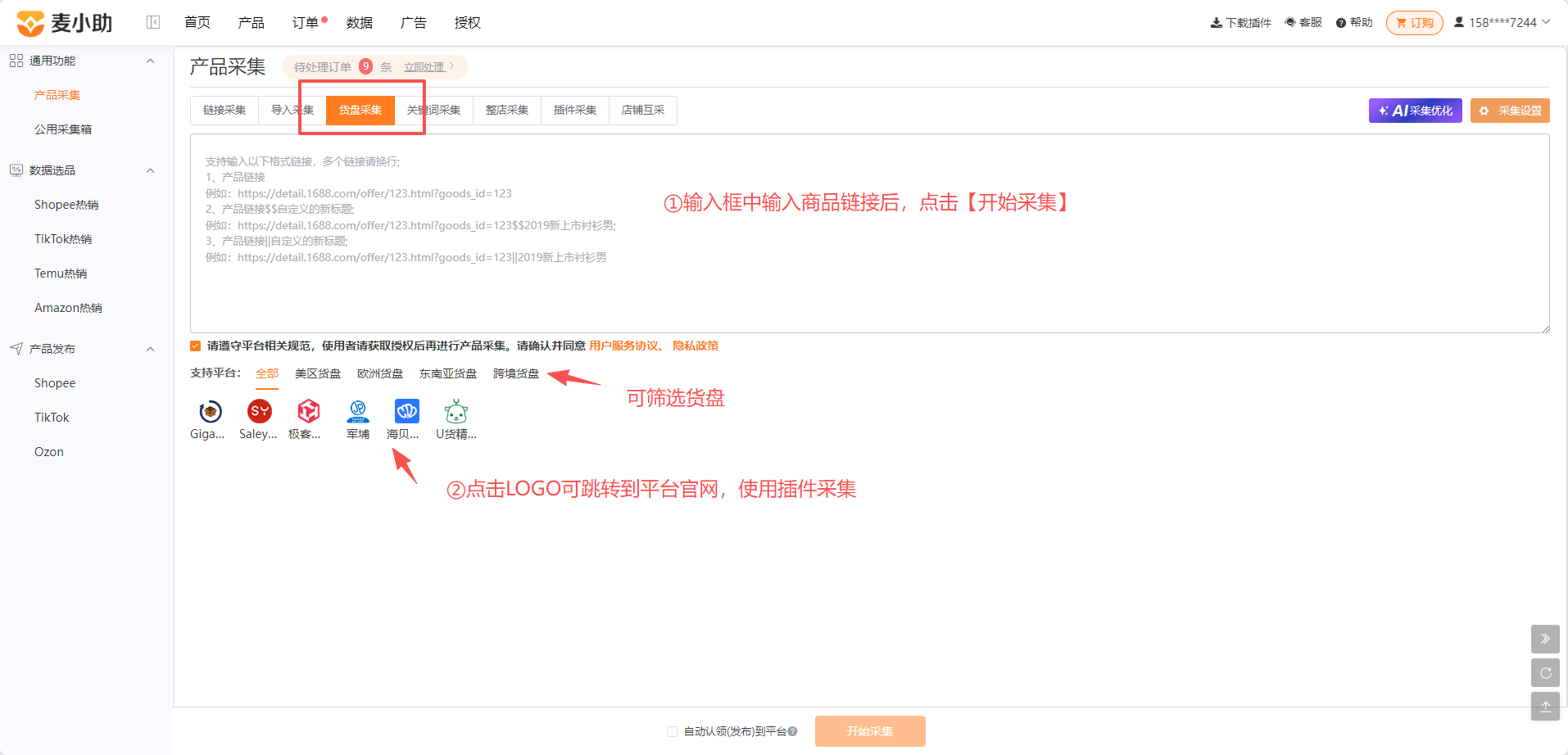Toggle the agreement compliance checkbox
This screenshot has height=755, width=1568.
click(x=196, y=346)
